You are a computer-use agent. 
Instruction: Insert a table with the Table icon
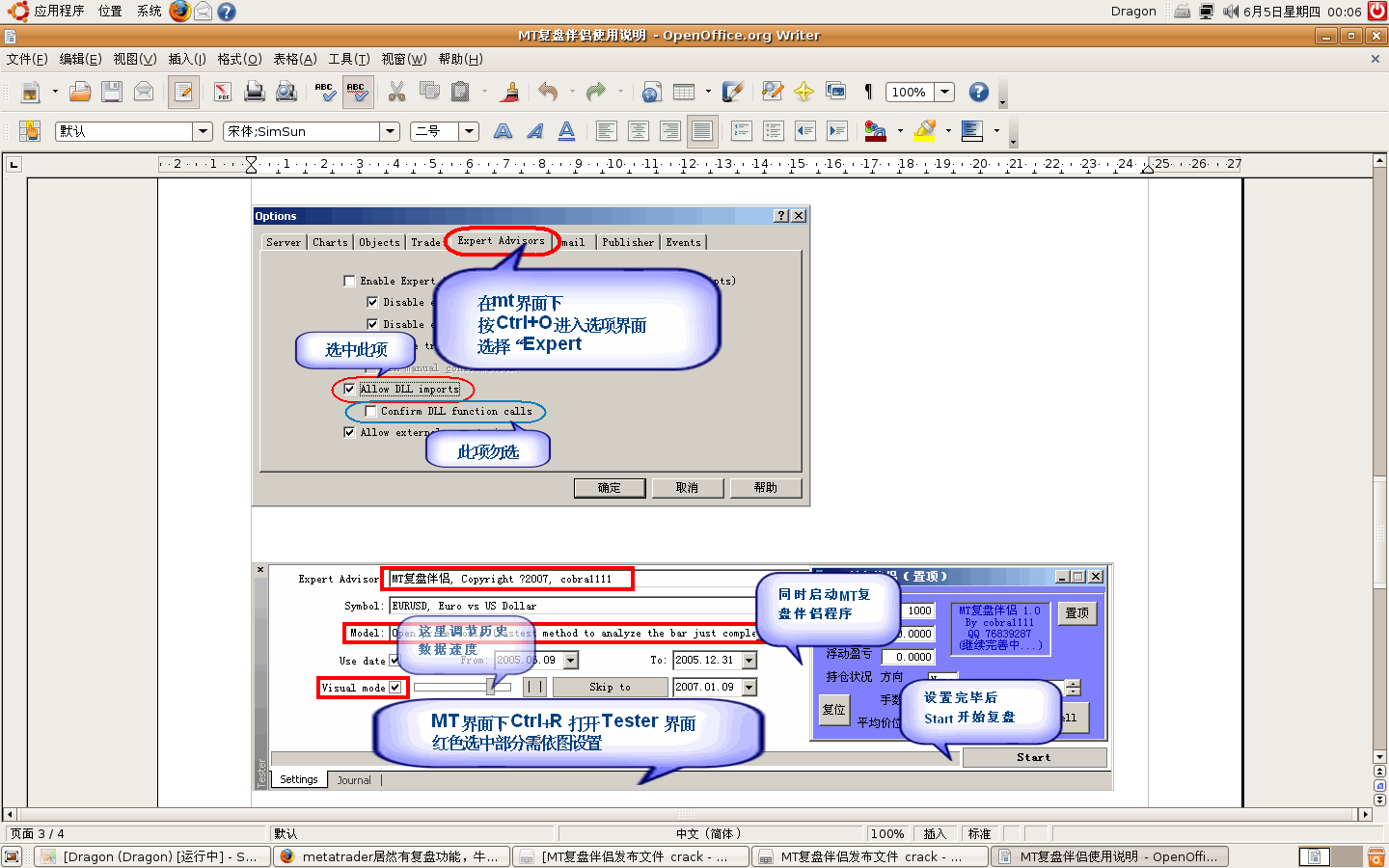[x=684, y=92]
